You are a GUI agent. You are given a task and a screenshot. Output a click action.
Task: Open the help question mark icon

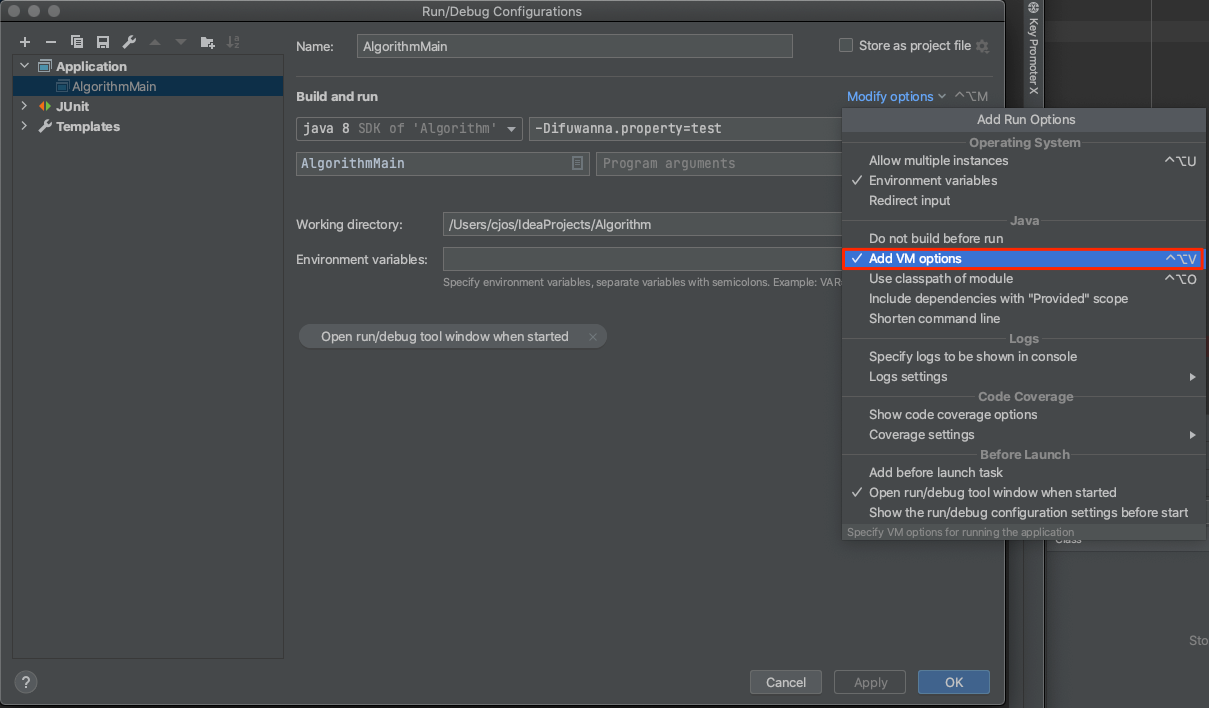[x=25, y=681]
